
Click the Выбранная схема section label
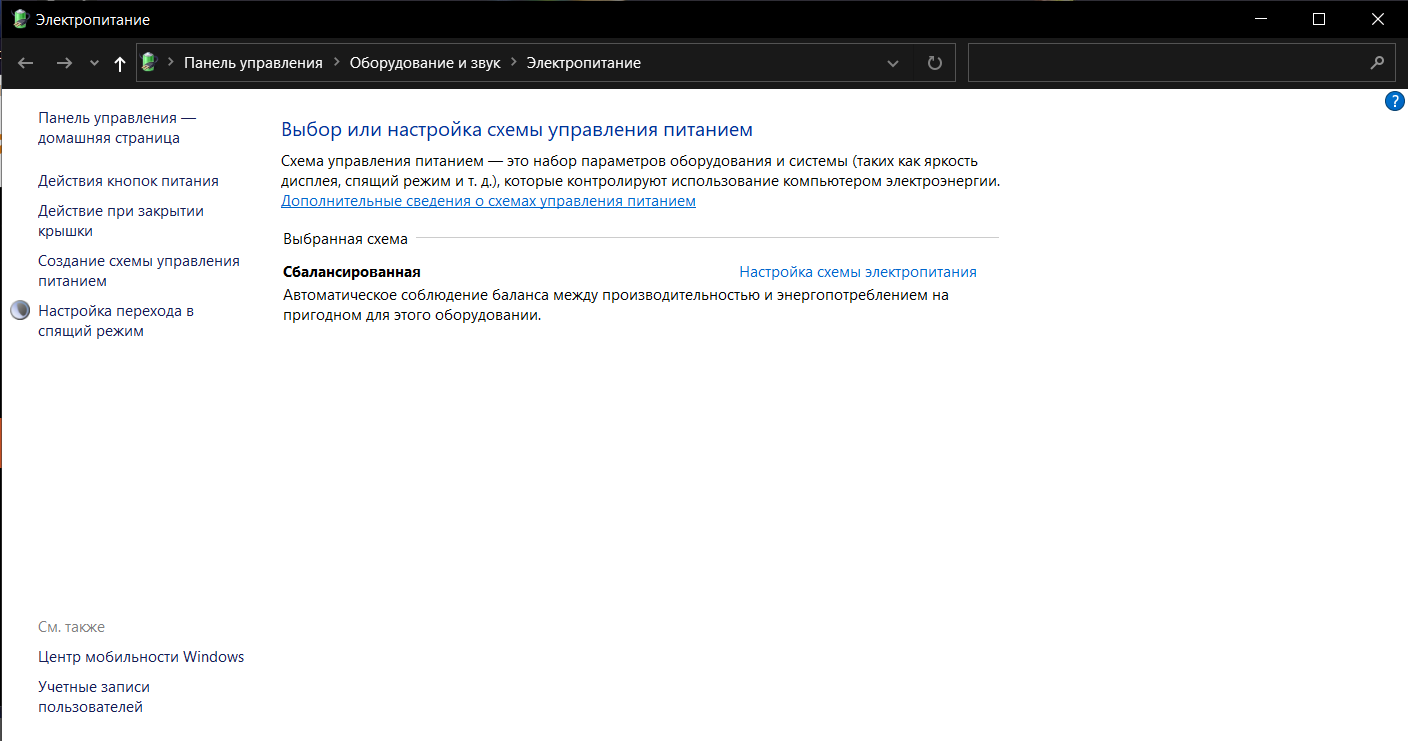345,239
